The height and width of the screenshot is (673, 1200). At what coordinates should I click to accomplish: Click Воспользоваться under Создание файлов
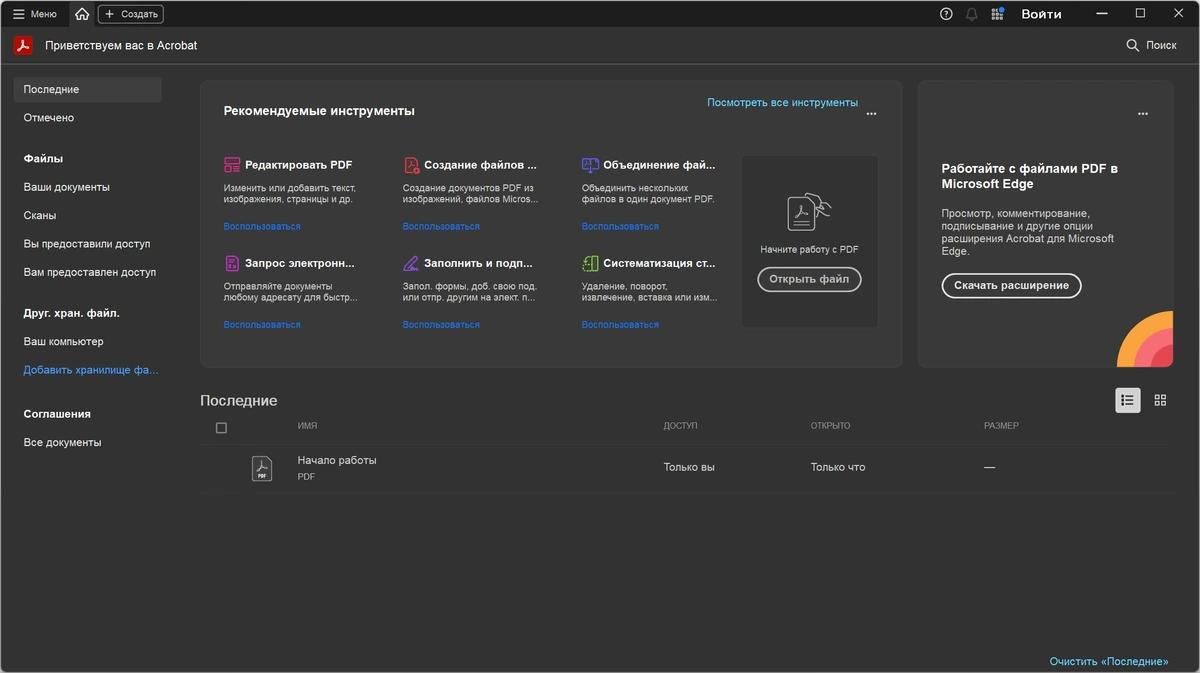click(x=441, y=226)
